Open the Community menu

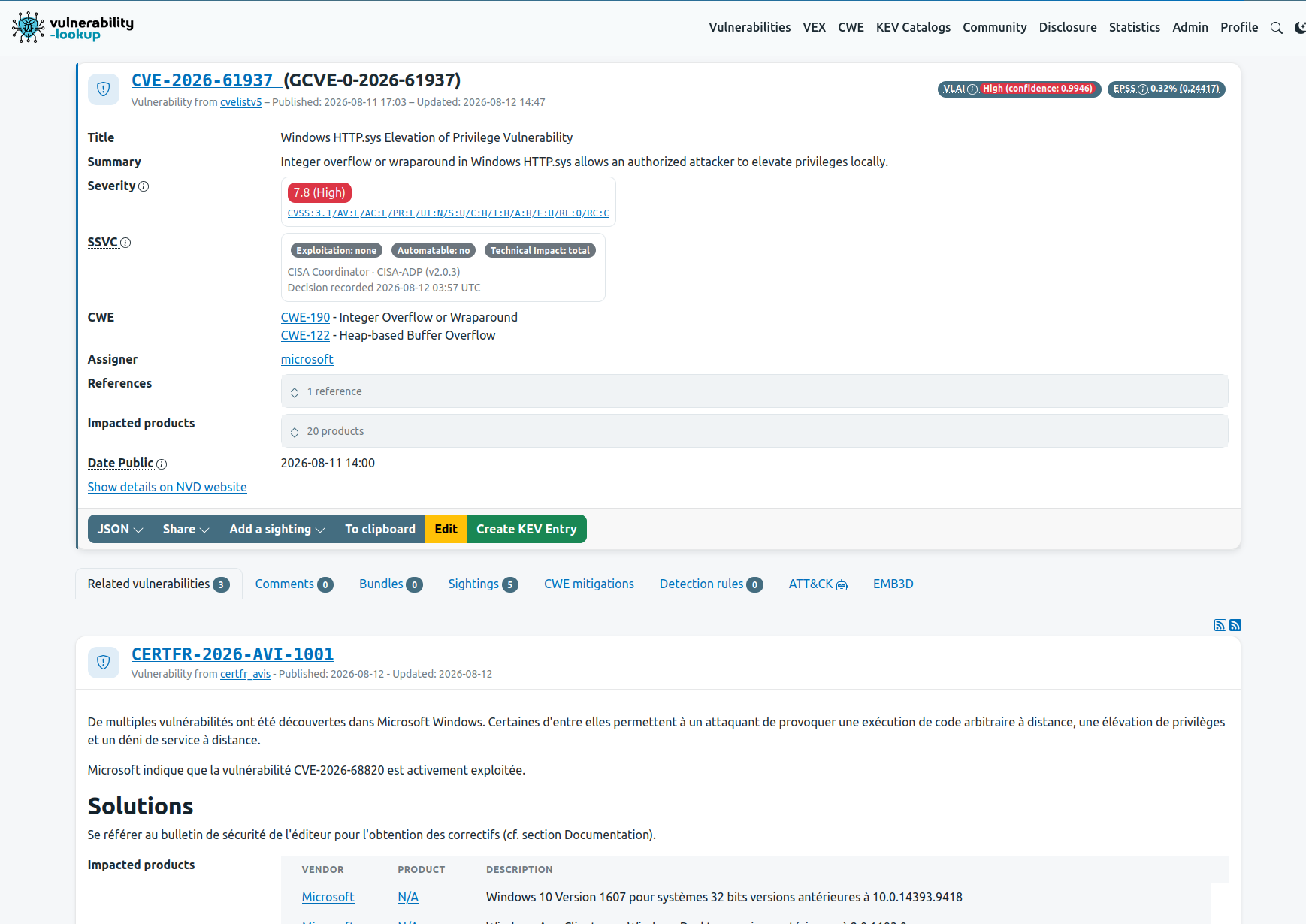(x=995, y=27)
